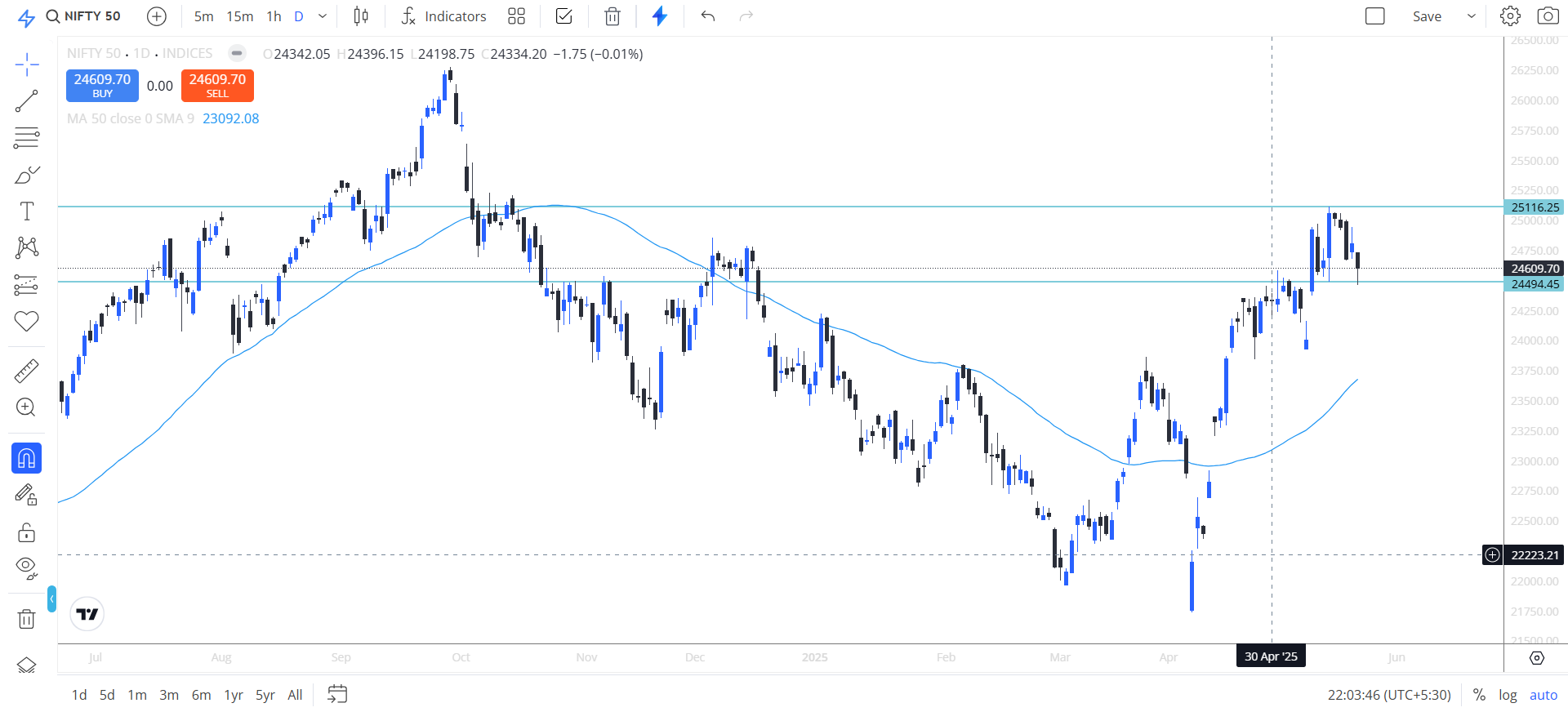The image size is (1568, 712).
Task: Toggle auto scale mode
Action: tap(1543, 695)
